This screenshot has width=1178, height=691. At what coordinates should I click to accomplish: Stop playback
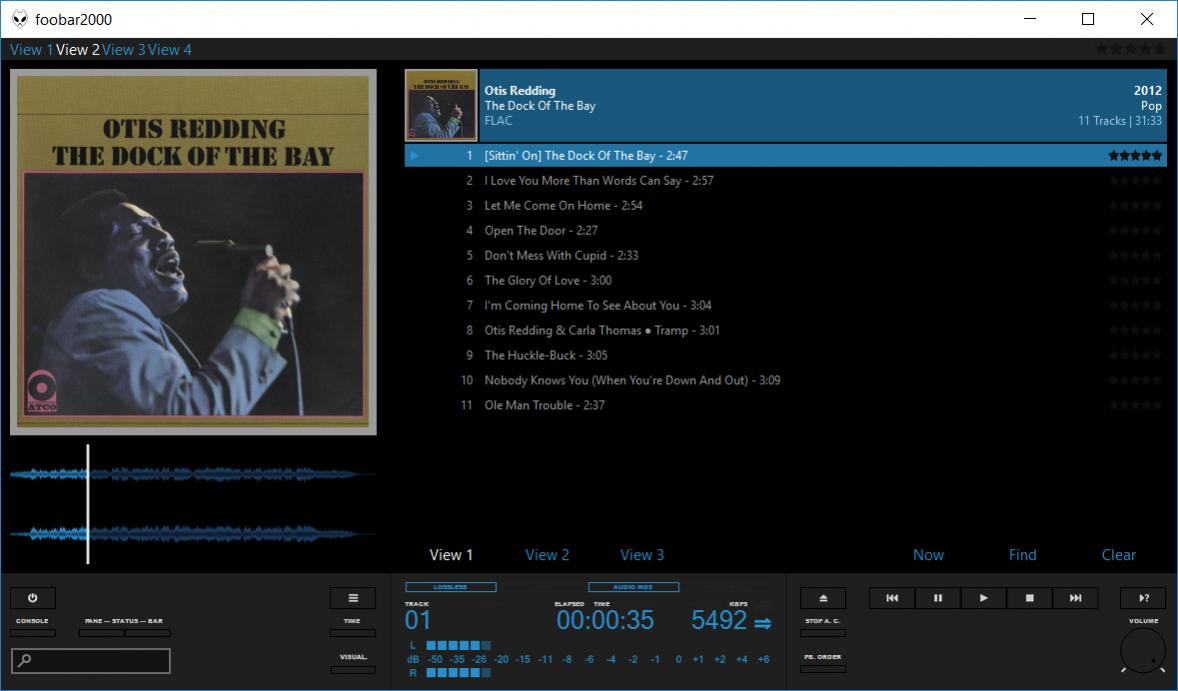[x=1029, y=598]
